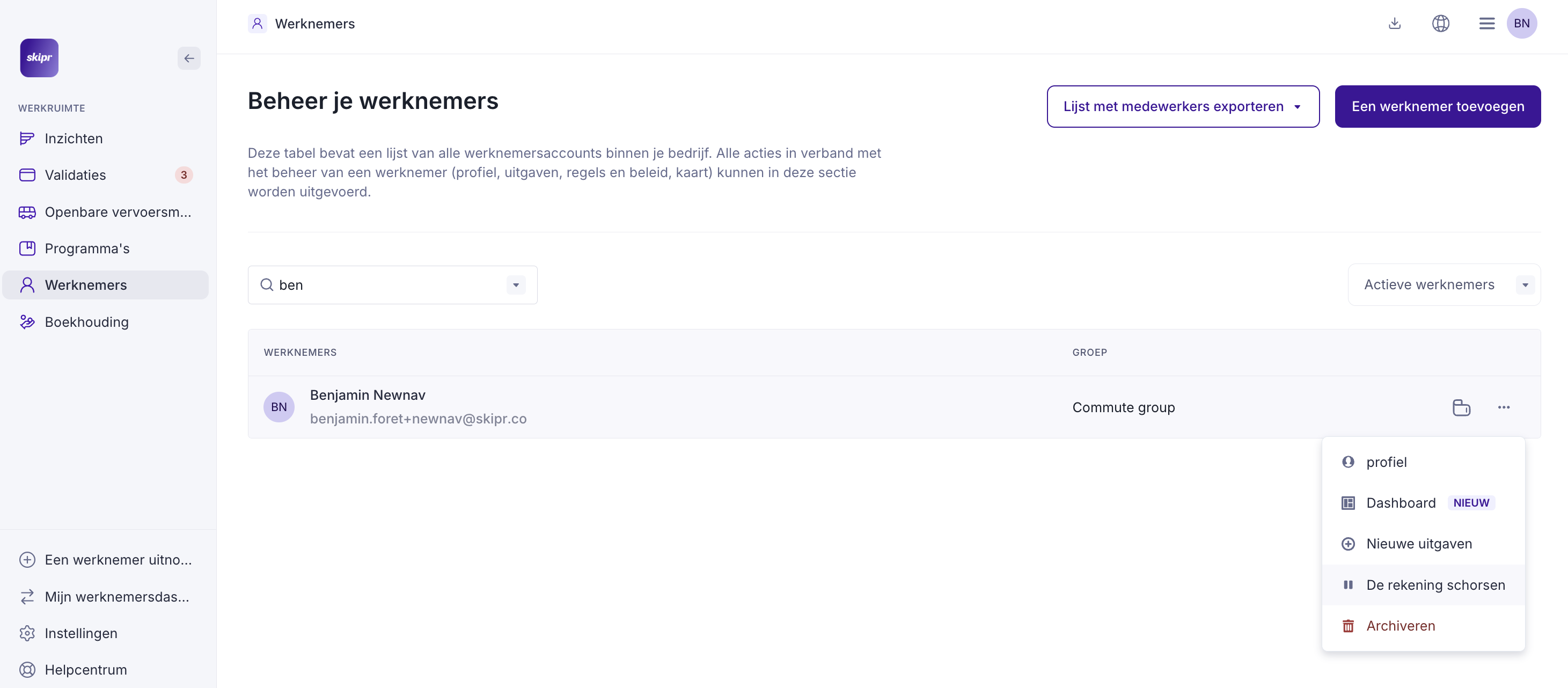Click the wallet icon in Benjamin's row
Image resolution: width=1568 pixels, height=688 pixels.
coord(1461,407)
